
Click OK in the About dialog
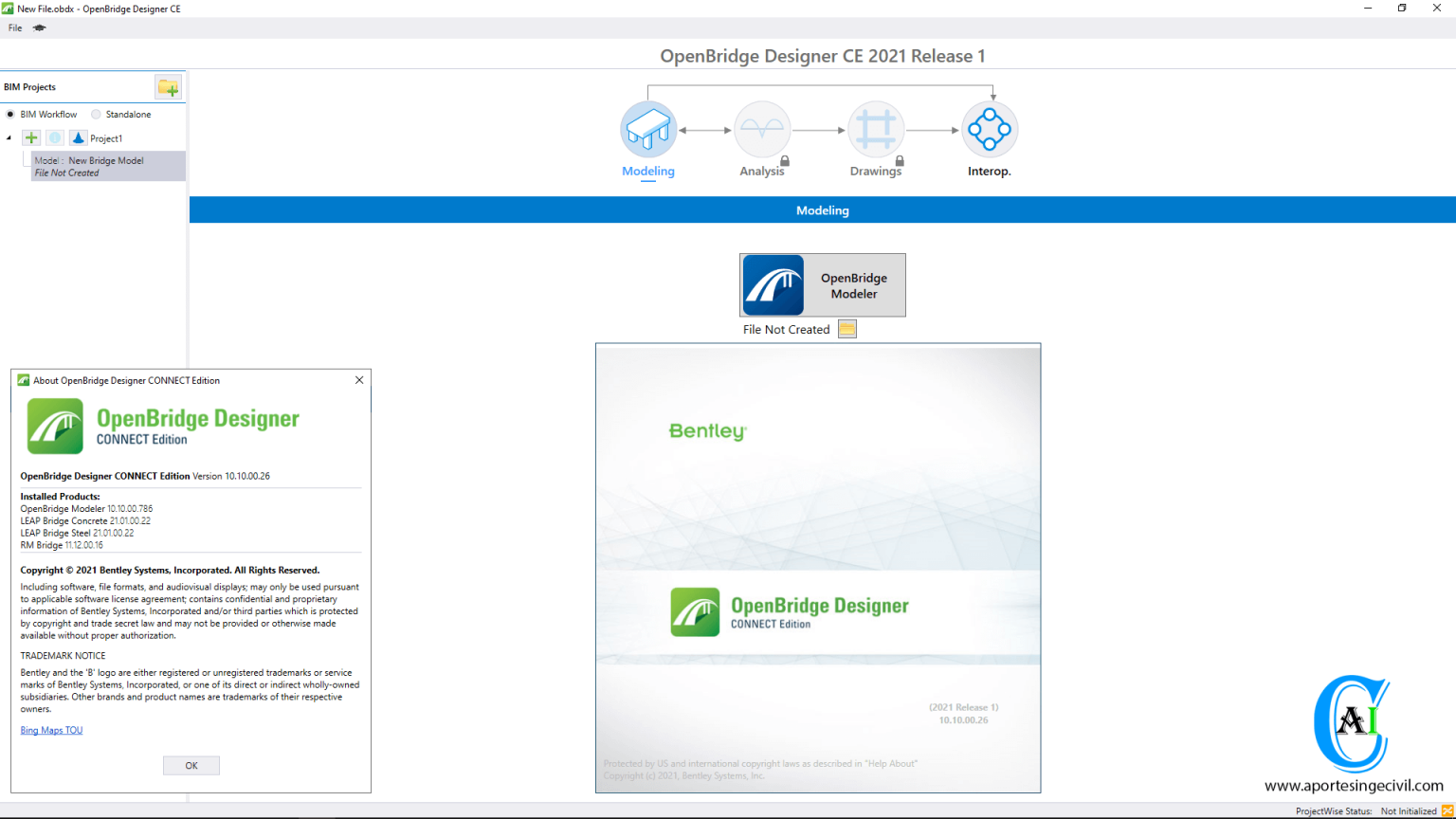(x=191, y=765)
